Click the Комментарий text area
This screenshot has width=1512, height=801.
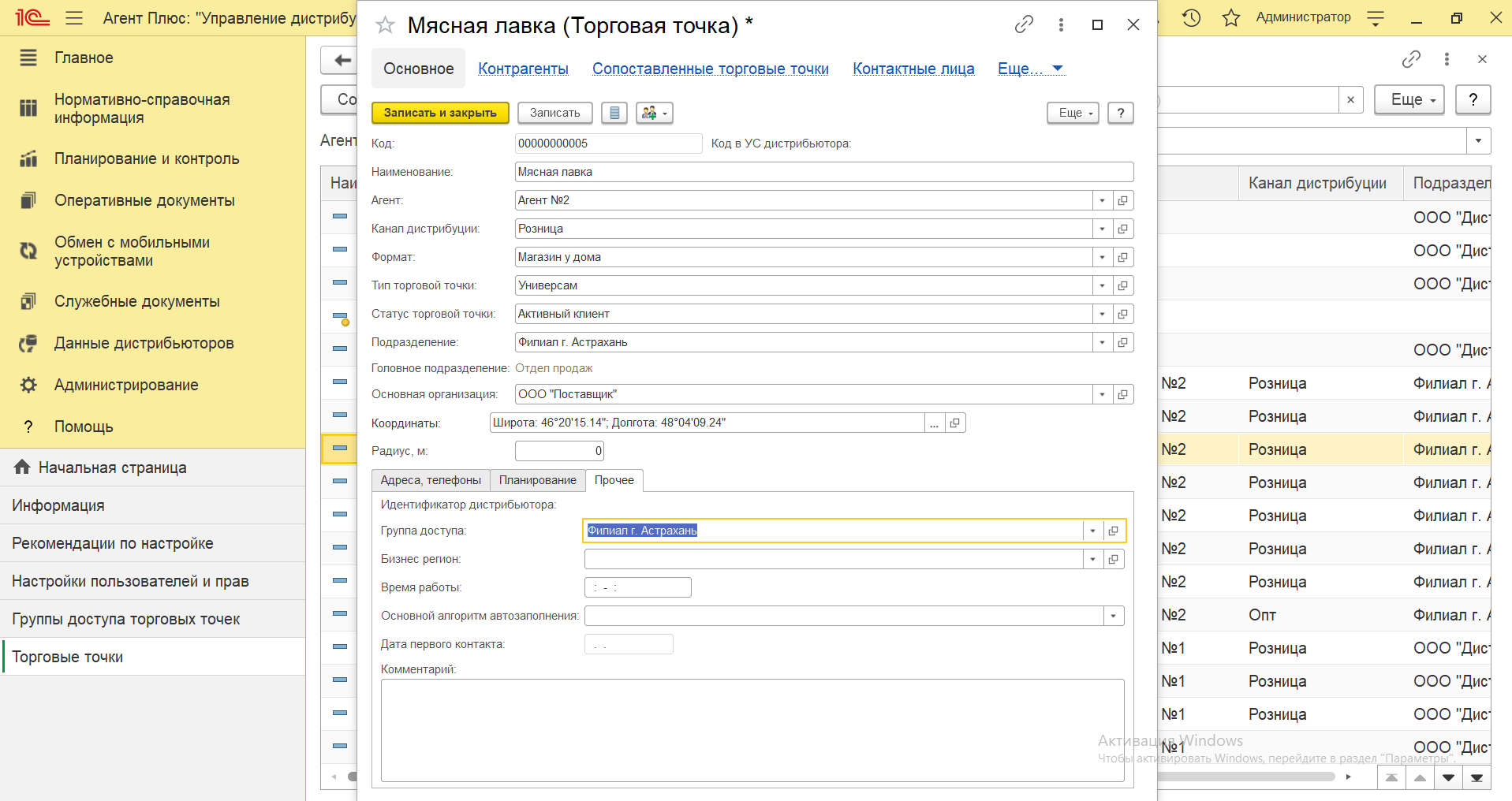coord(752,730)
